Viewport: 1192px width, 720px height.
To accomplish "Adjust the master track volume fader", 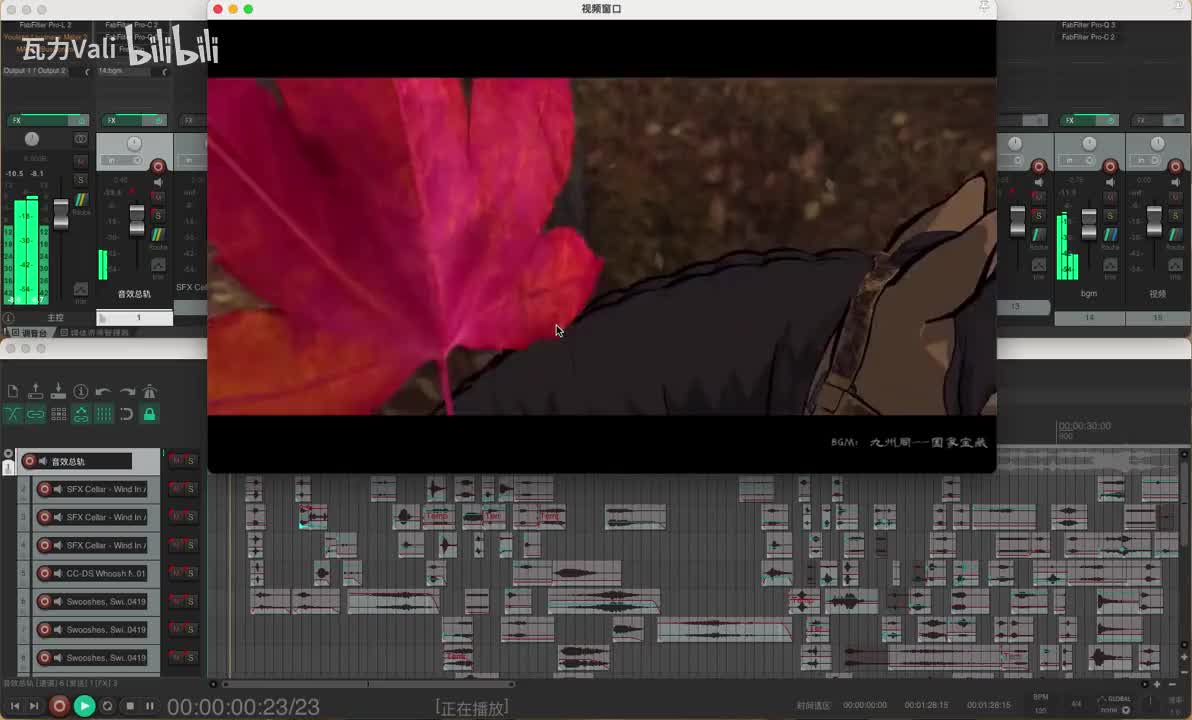I will click(x=61, y=214).
